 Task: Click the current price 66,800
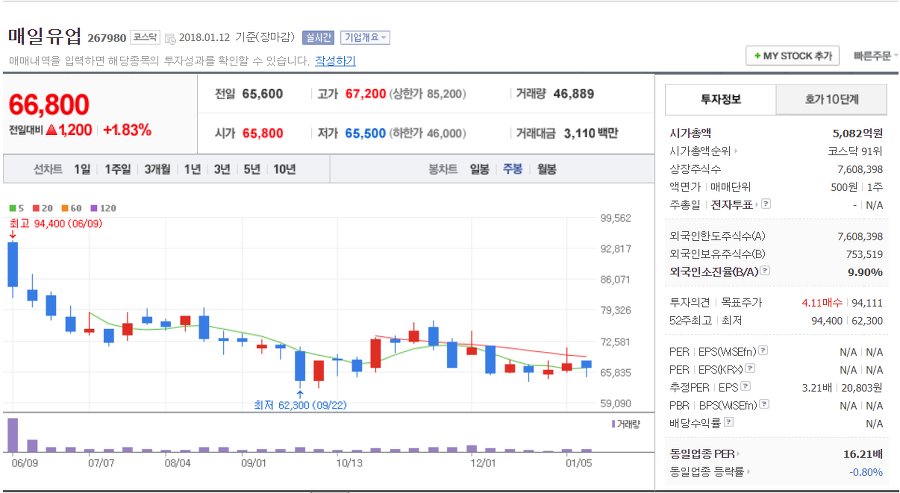[x=49, y=104]
